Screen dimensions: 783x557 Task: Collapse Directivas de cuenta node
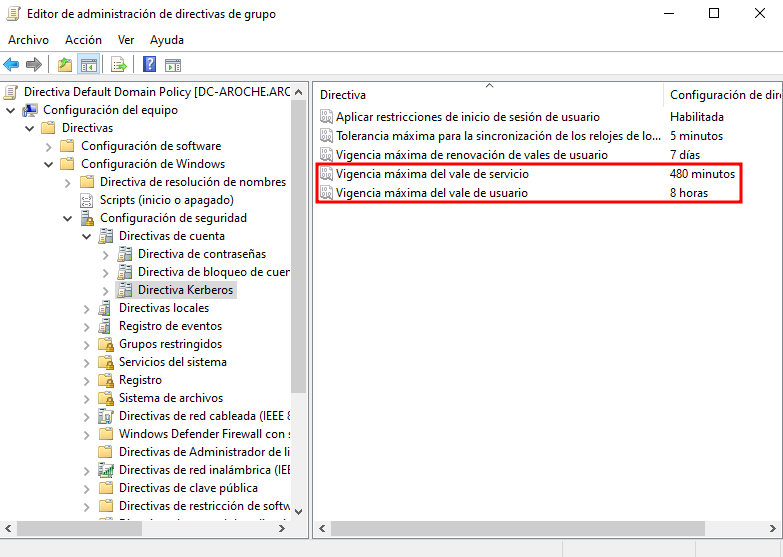(x=86, y=236)
